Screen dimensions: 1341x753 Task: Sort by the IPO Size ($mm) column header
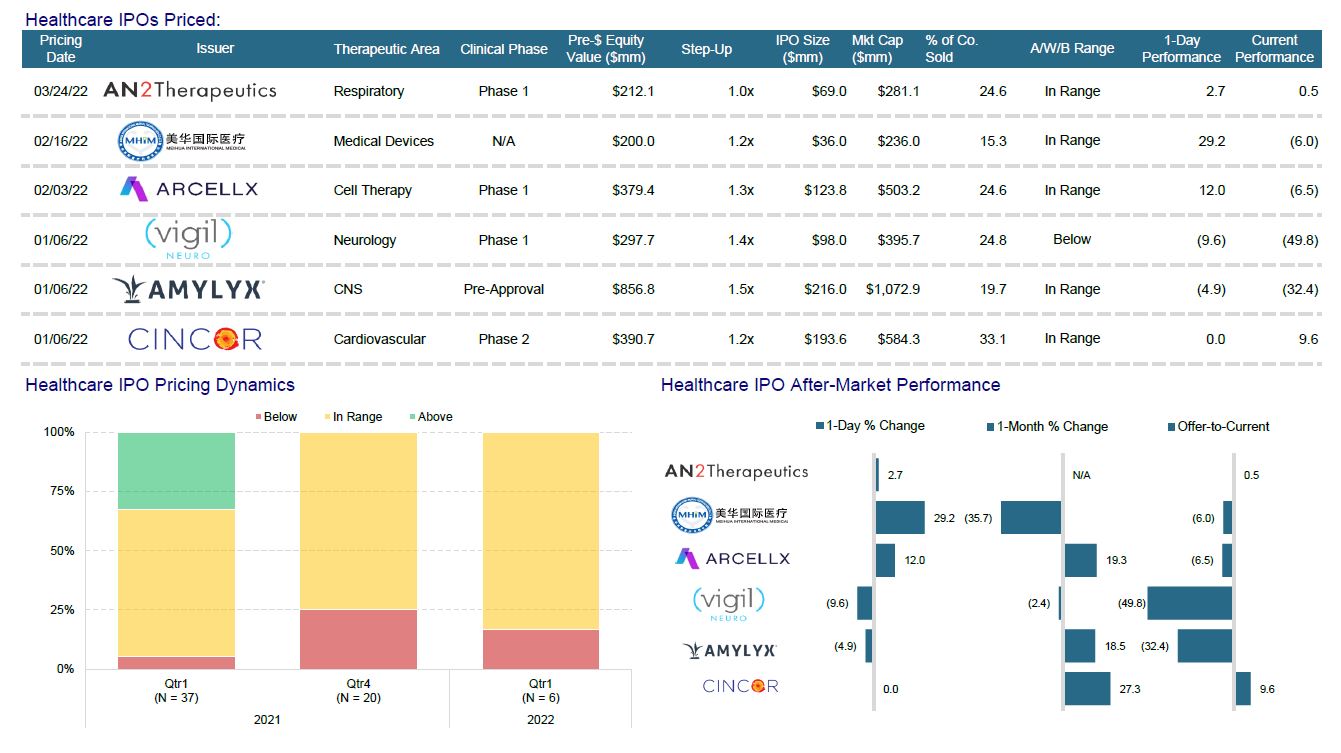point(802,49)
